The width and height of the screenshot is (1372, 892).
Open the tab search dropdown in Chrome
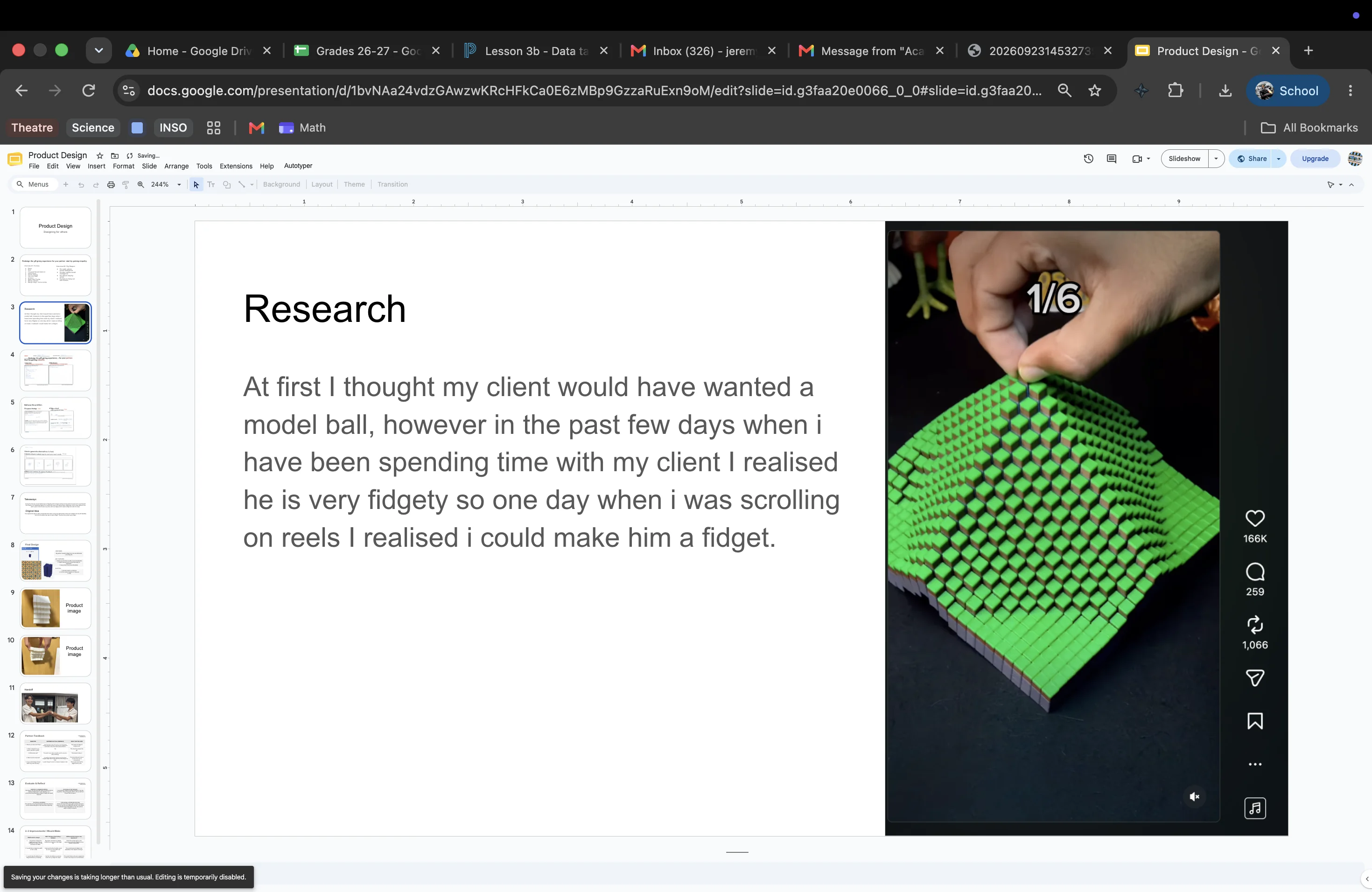coord(98,51)
